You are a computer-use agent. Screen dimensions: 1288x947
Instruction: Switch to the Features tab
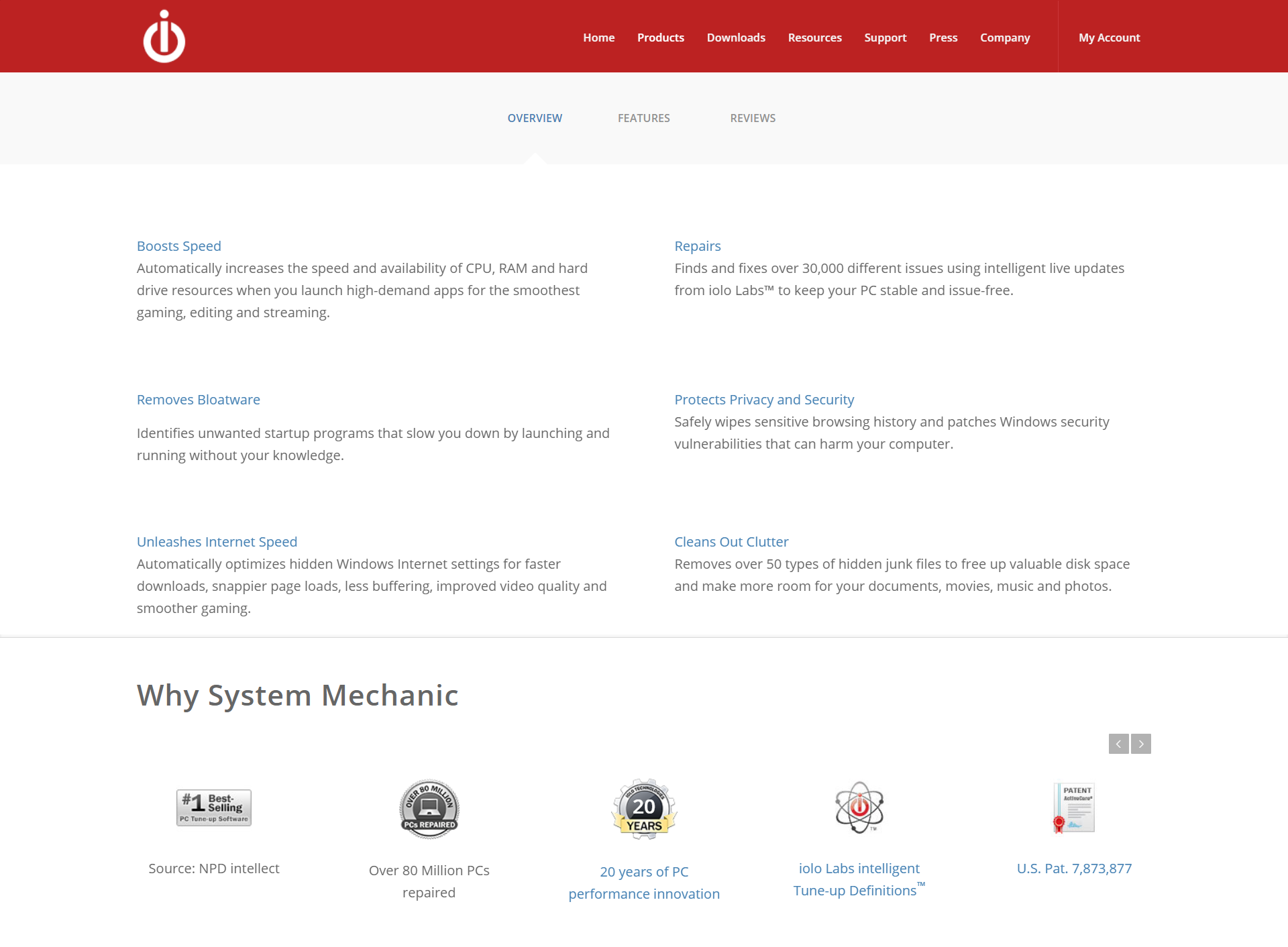[x=643, y=118]
